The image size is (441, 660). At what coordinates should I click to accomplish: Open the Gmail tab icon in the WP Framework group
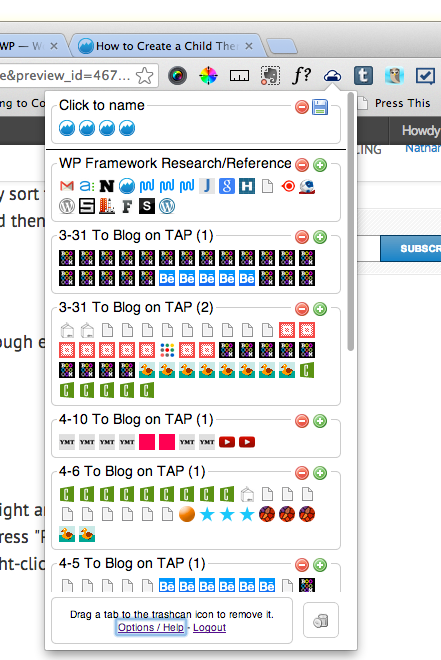[x=67, y=186]
